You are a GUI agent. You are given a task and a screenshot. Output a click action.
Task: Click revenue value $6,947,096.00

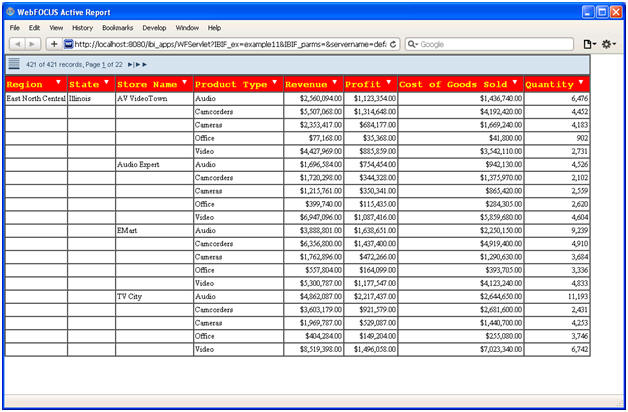tap(321, 217)
